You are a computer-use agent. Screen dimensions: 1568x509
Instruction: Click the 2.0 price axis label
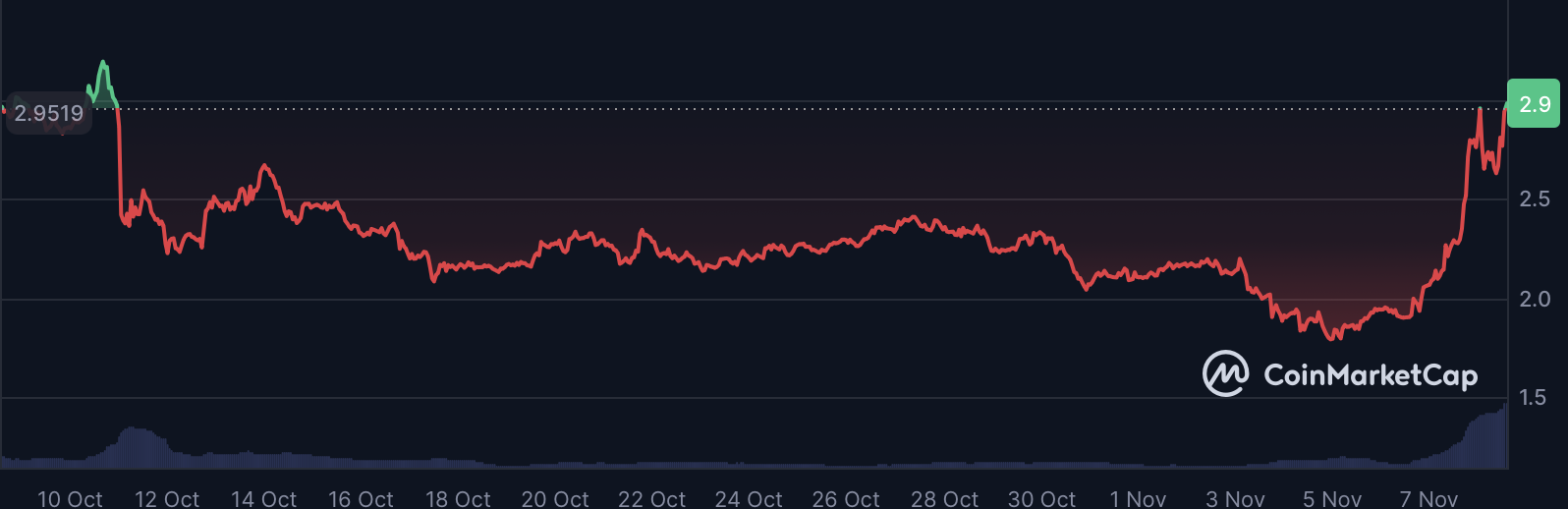click(1534, 299)
